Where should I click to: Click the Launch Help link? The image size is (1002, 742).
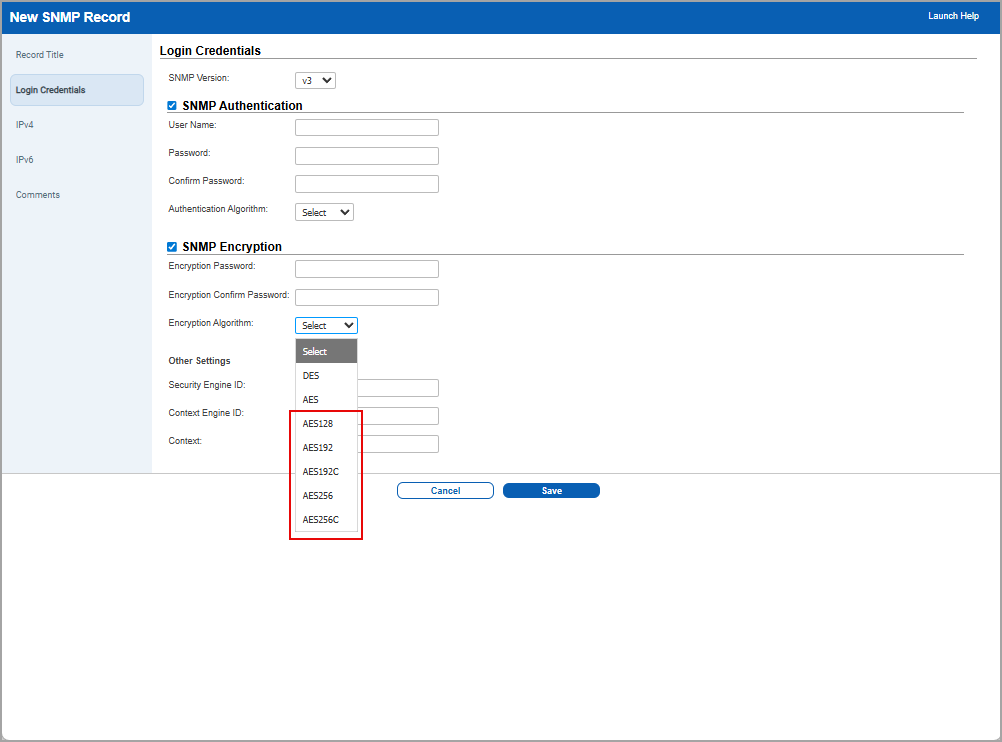click(x=953, y=16)
